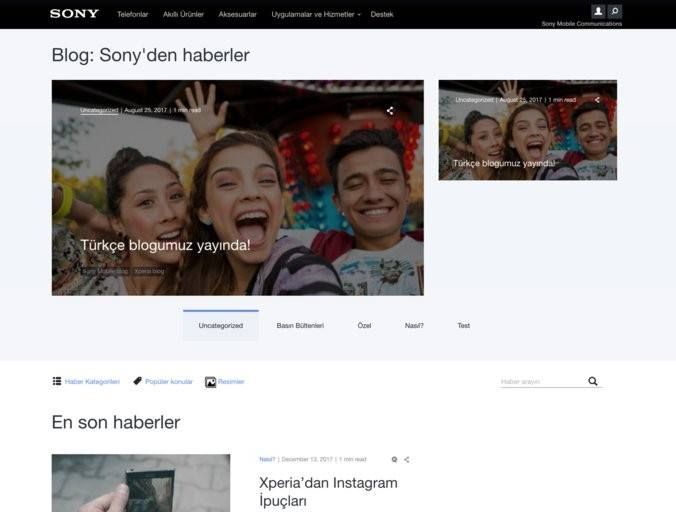The height and width of the screenshot is (512, 676).
Task: Switch to the Nasıl? tab
Action: pyautogui.click(x=414, y=326)
